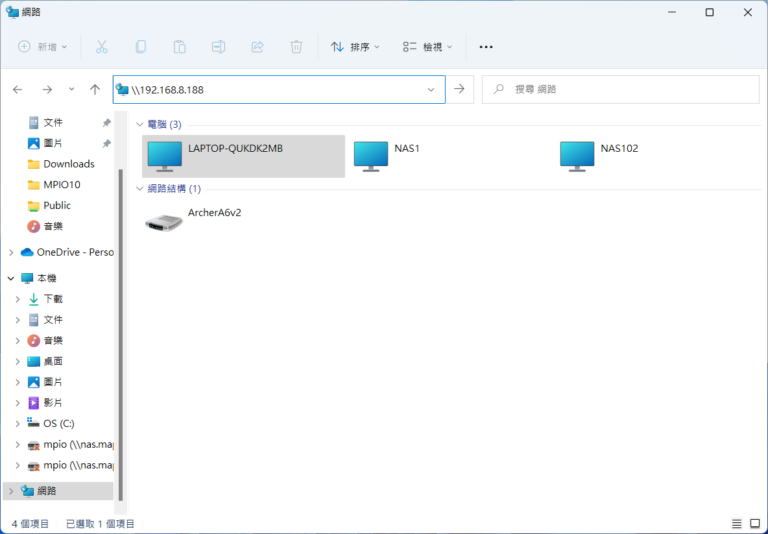Viewport: 768px width, 534px height.
Task: Select the OS (C:) drive
Action: tap(51, 424)
